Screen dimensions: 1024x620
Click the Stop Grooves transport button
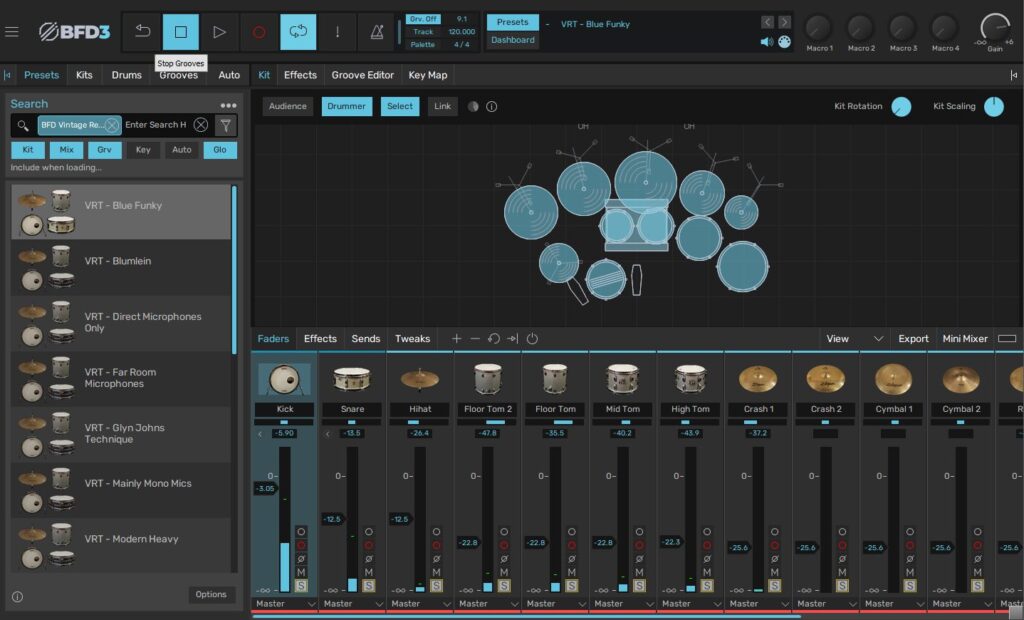click(181, 32)
